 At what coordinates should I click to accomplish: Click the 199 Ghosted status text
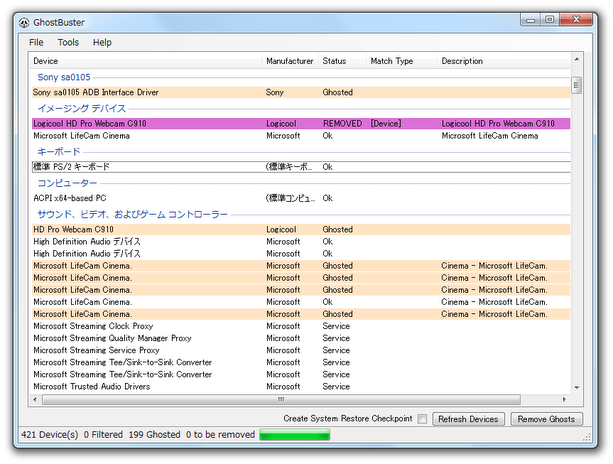[154, 435]
